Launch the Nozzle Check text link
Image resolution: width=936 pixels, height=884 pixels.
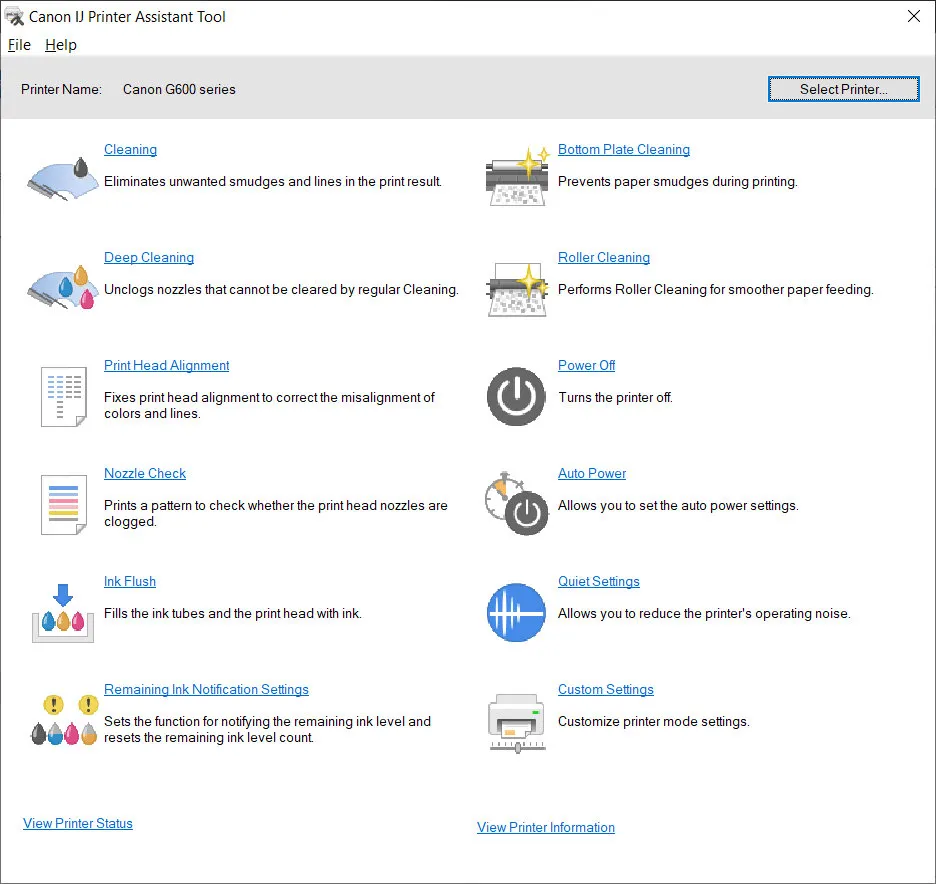tap(145, 473)
